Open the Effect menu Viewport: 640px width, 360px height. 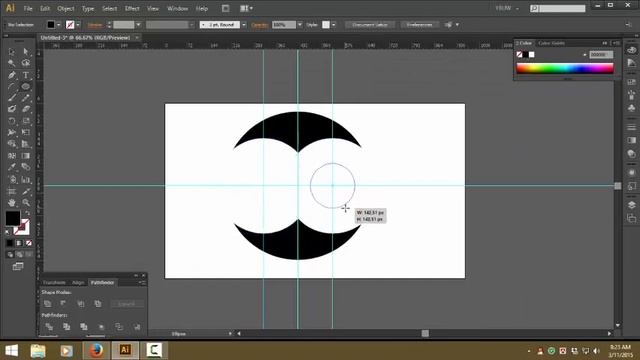[132, 8]
